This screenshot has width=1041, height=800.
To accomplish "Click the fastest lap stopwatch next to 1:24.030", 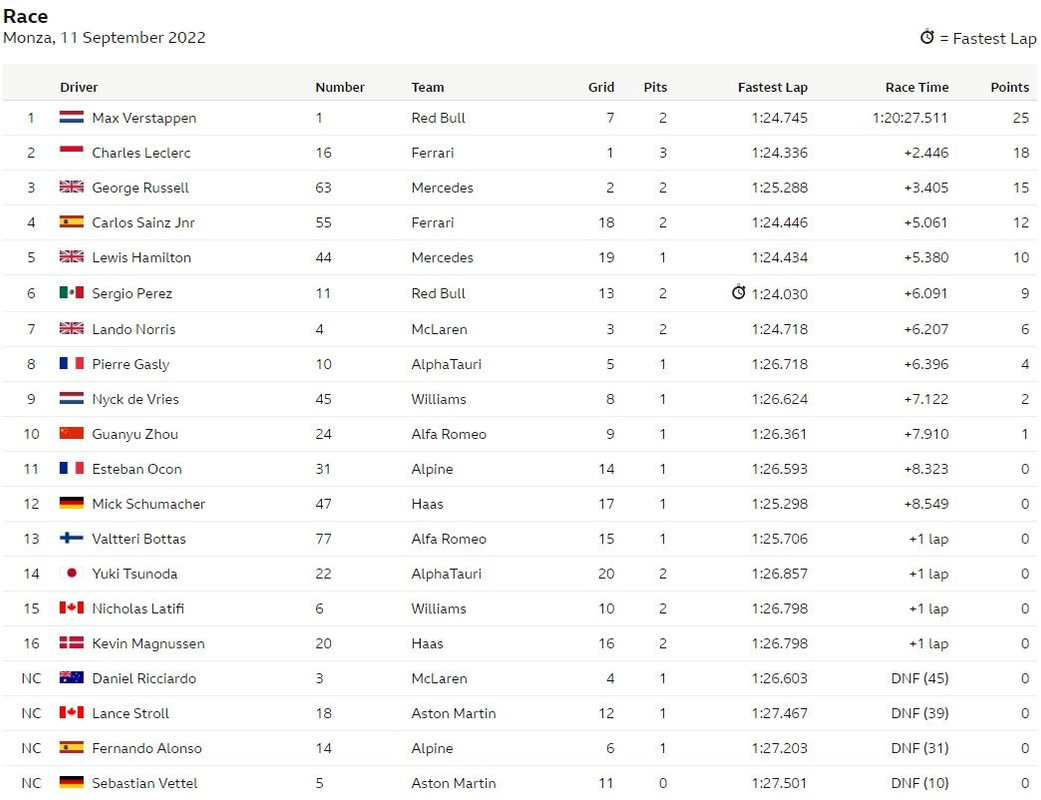I will click(738, 292).
